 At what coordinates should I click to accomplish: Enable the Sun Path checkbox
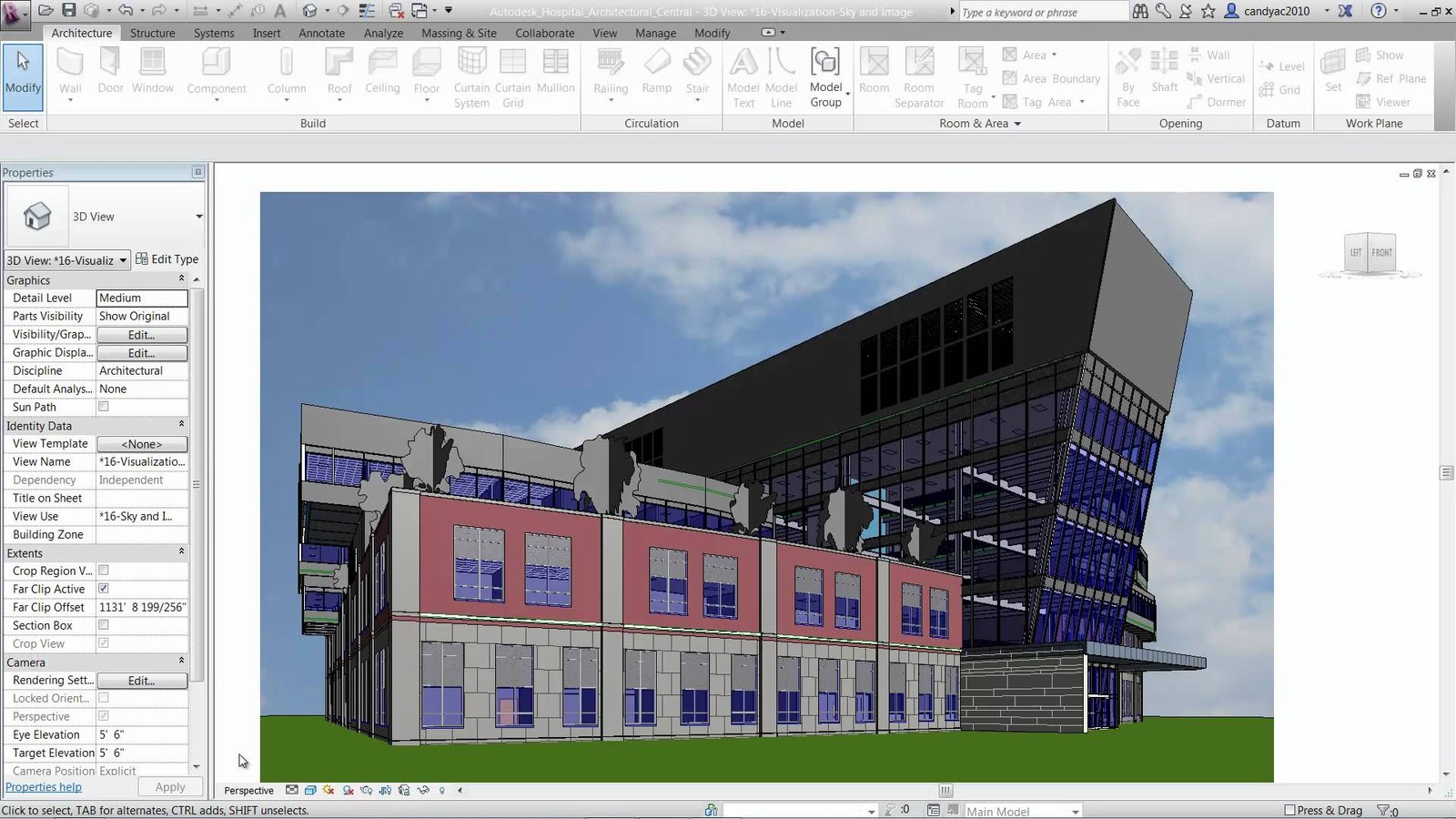pyautogui.click(x=103, y=407)
